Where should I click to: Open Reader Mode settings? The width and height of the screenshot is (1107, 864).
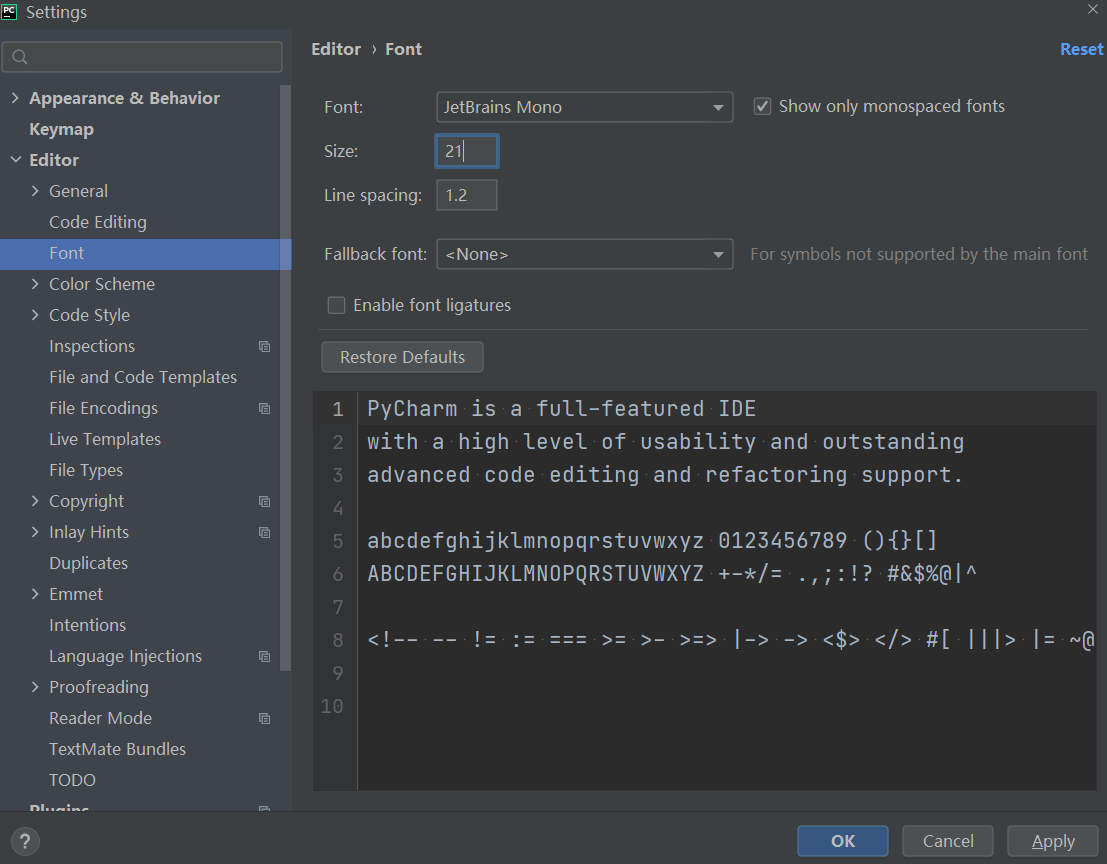[x=100, y=719]
